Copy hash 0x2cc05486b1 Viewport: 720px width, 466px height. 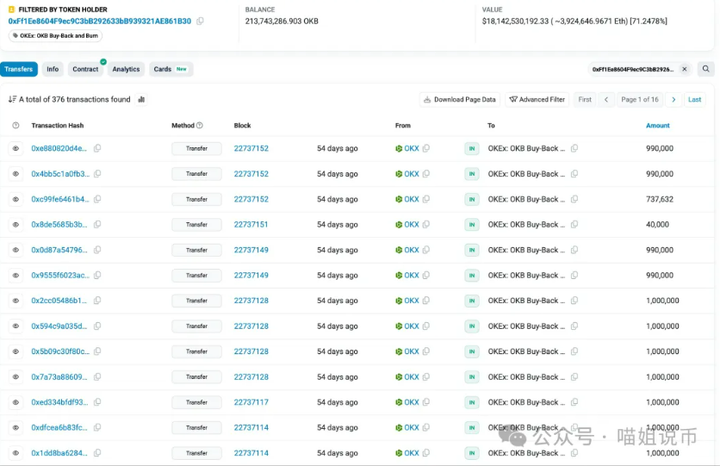[x=97, y=301]
